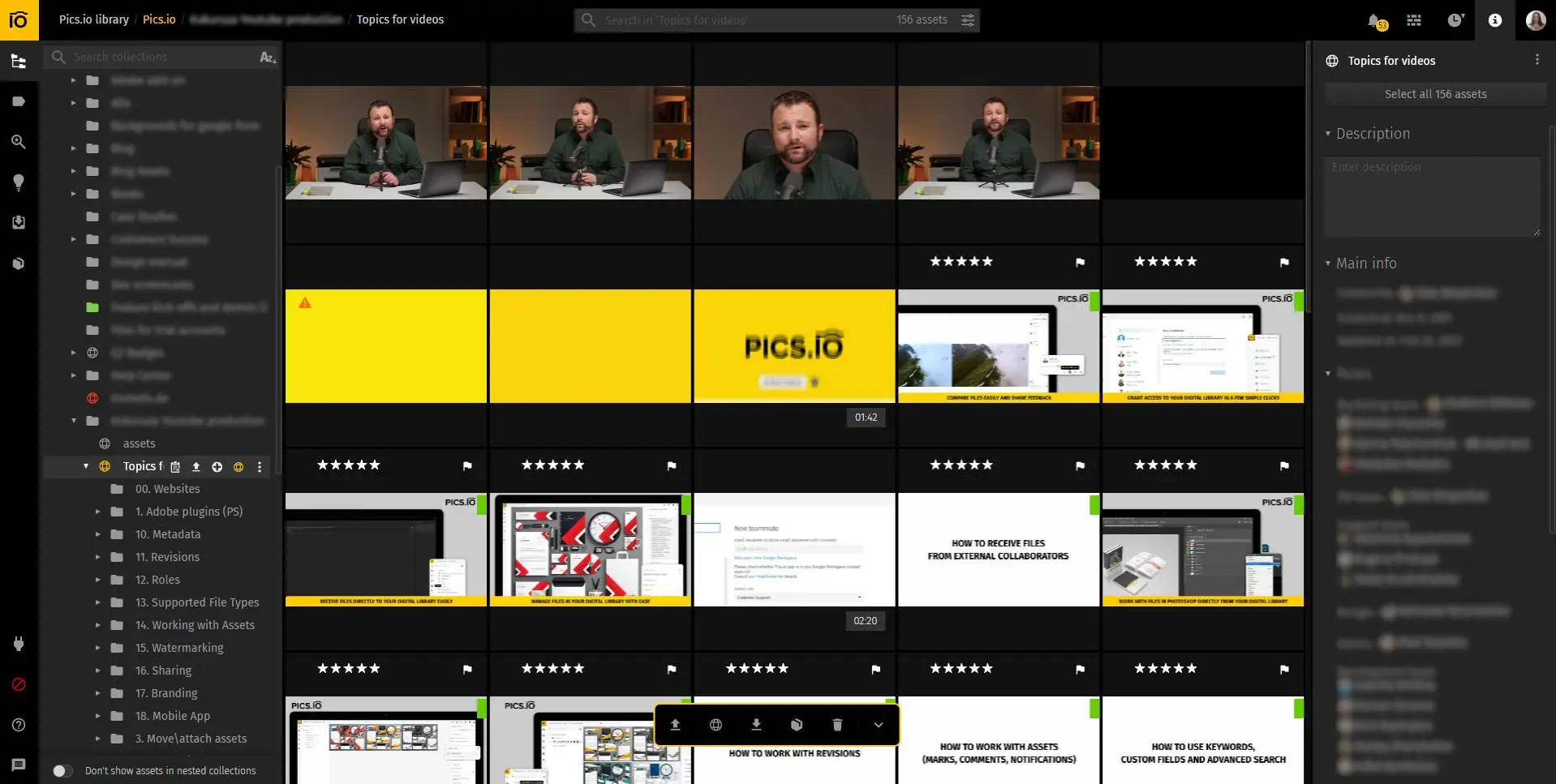Open advanced search filter sliders icon
This screenshot has width=1556, height=784.
click(968, 20)
